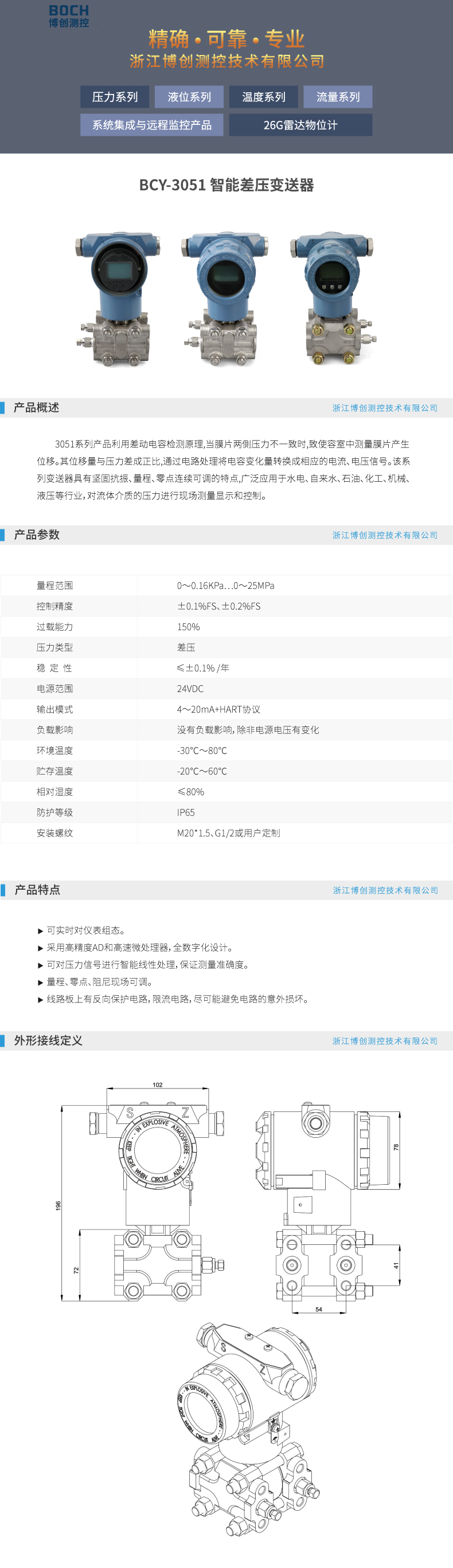Image resolution: width=453 pixels, height=1568 pixels.
Task: Click the 压力类型 row label
Action: click(55, 647)
